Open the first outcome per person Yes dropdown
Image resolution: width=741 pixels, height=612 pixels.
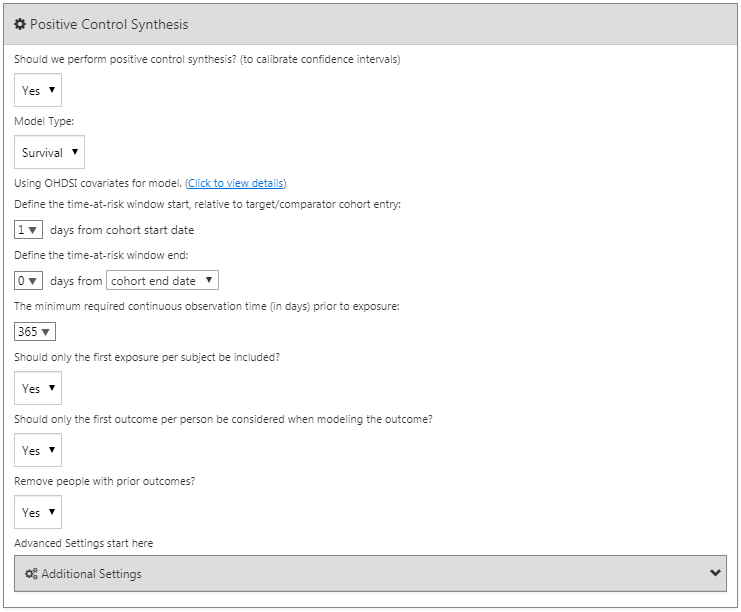[38, 450]
